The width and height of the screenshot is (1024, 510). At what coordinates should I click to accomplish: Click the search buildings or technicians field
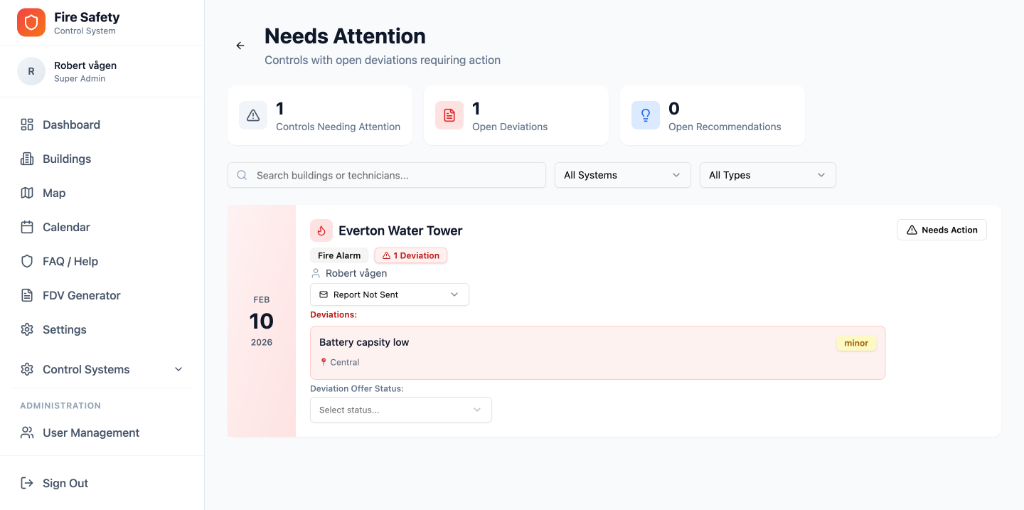tap(387, 175)
